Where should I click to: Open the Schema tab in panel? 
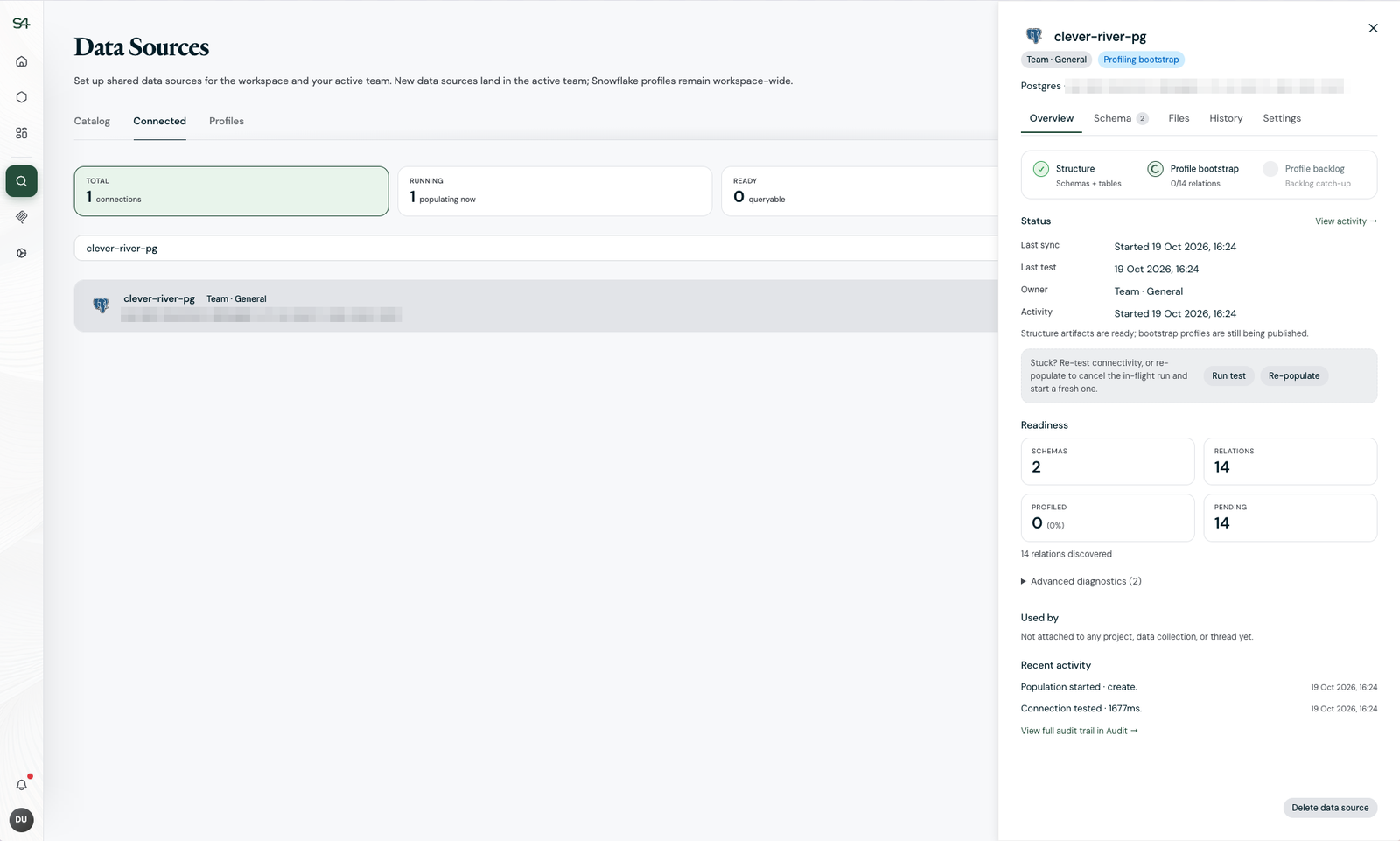(x=1120, y=118)
